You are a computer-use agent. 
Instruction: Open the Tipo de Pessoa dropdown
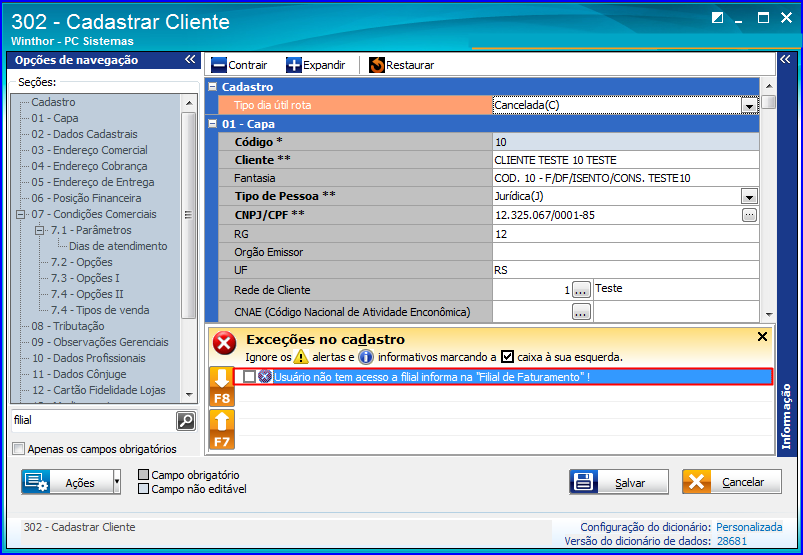click(x=749, y=197)
